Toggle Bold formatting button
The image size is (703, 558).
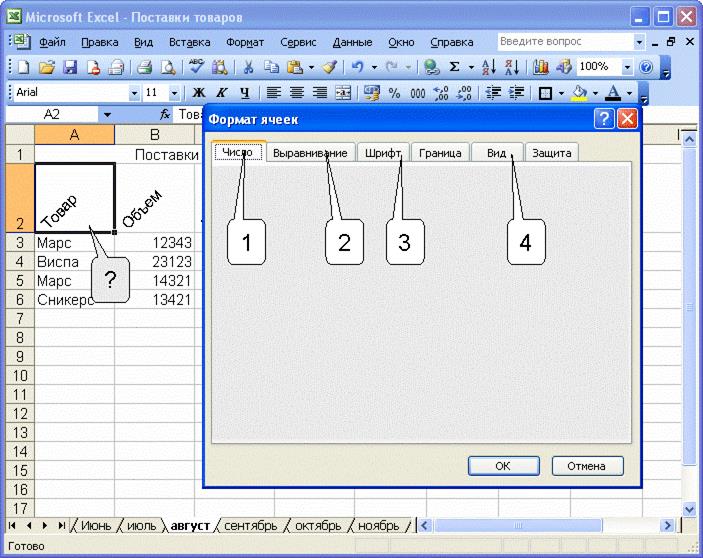pos(198,93)
